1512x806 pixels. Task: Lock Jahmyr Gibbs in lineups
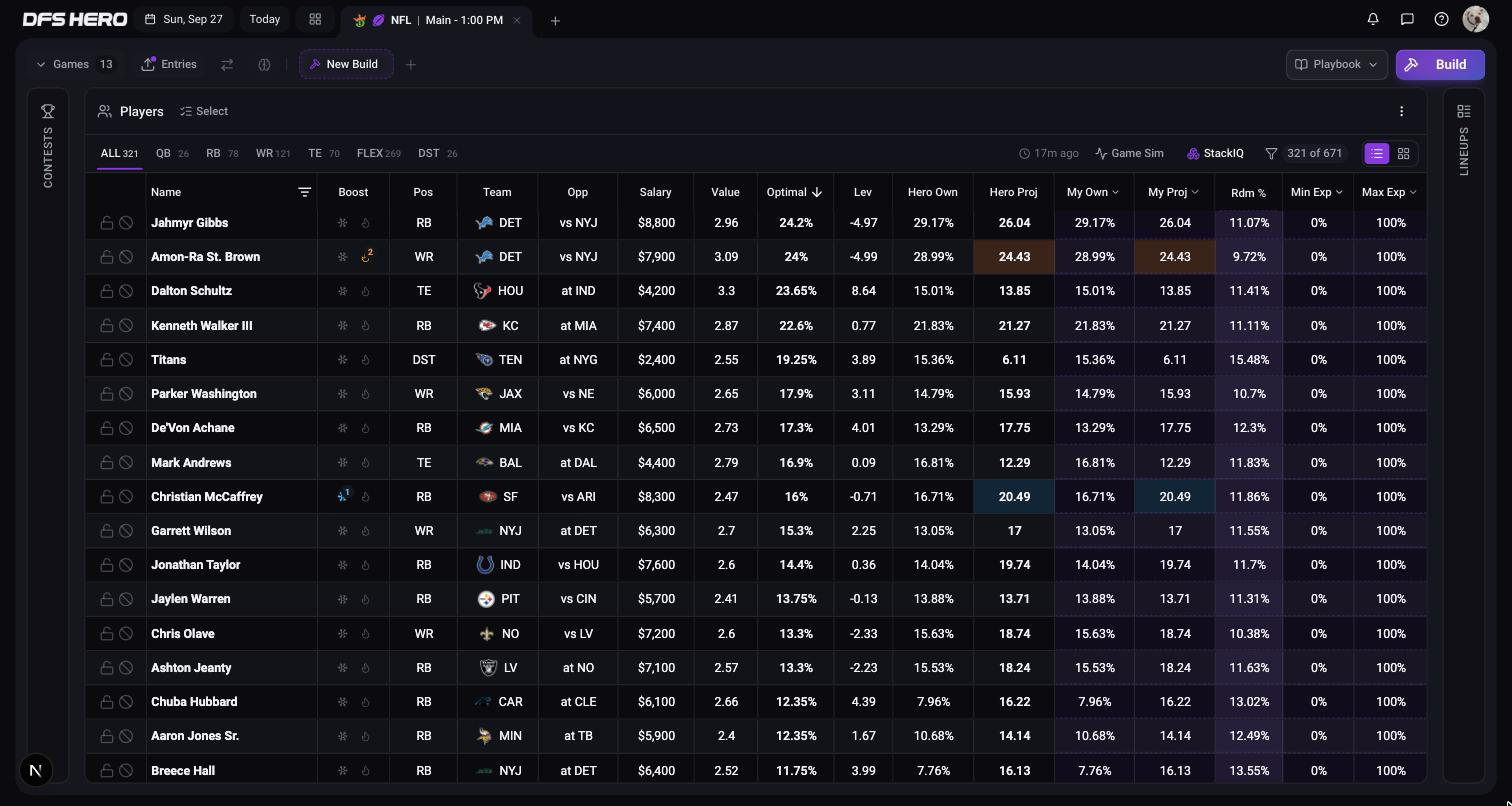click(106, 223)
